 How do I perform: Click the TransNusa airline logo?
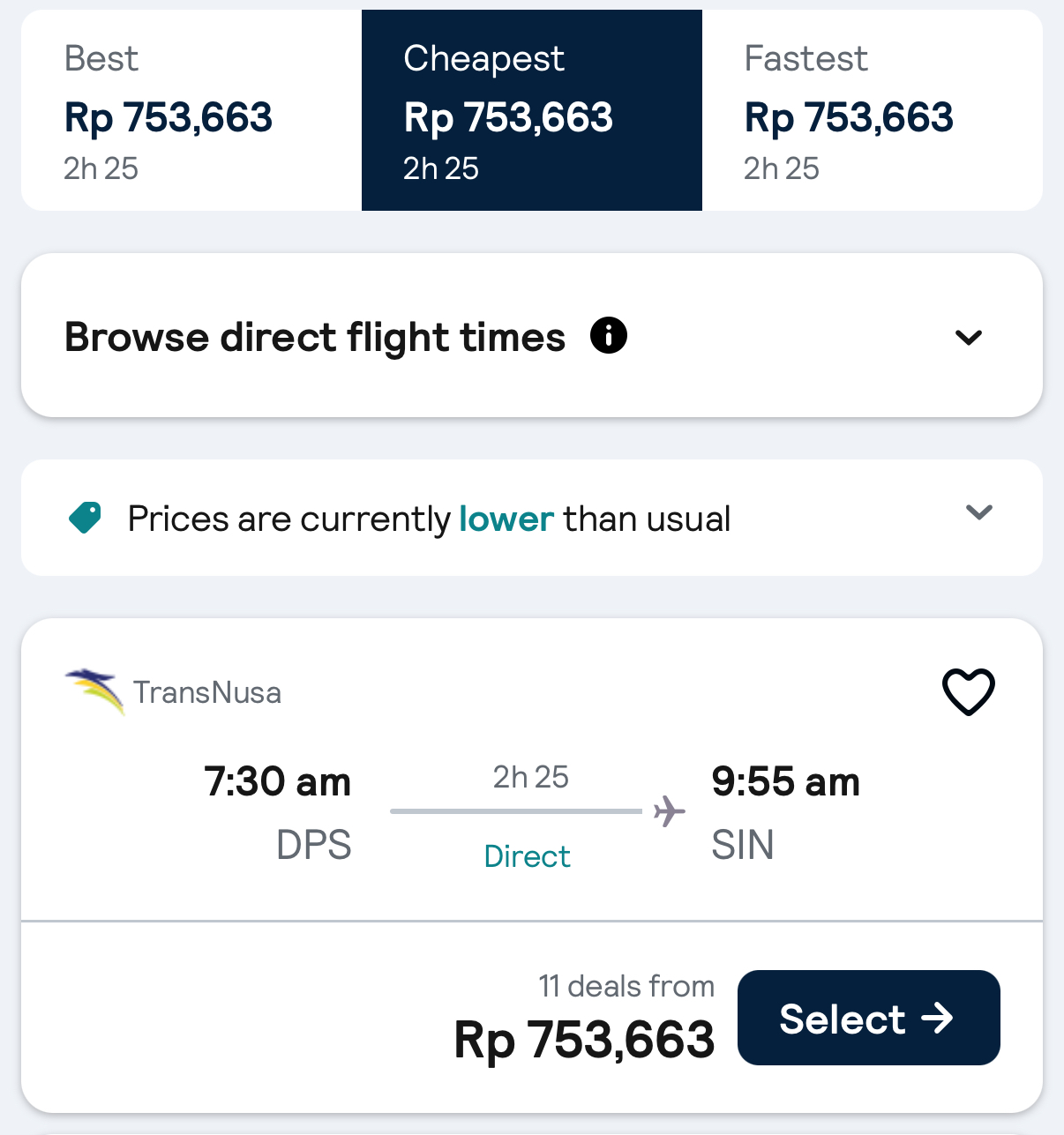[x=94, y=691]
